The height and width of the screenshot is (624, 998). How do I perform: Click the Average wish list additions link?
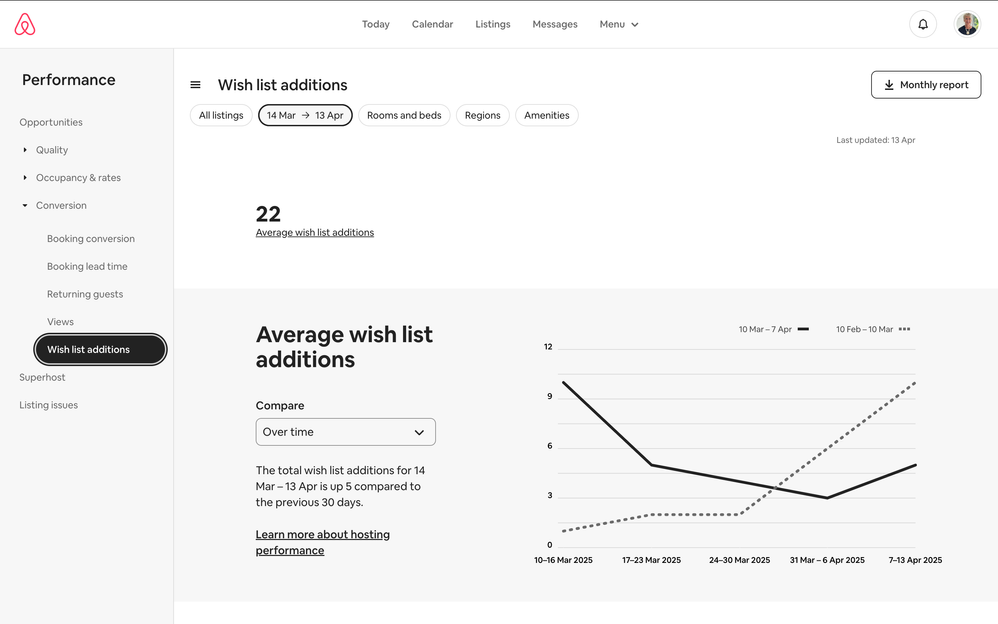tap(314, 233)
